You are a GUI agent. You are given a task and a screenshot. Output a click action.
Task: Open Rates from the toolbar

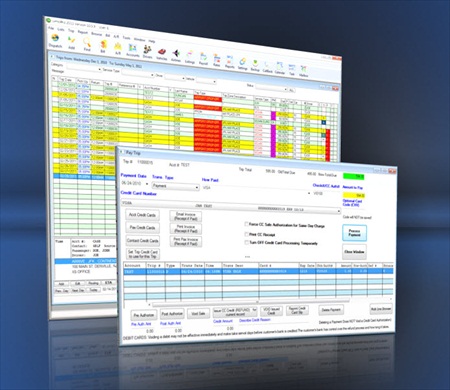click(217, 60)
